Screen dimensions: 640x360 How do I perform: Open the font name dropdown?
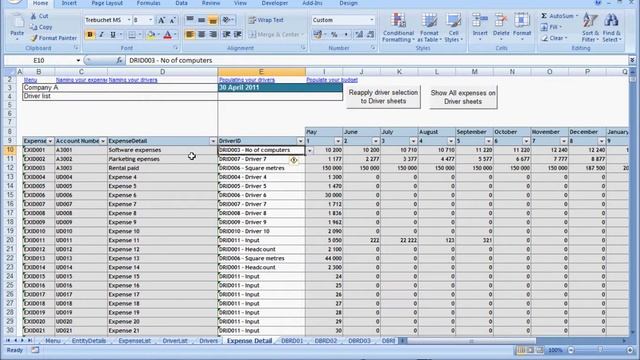pos(129,20)
